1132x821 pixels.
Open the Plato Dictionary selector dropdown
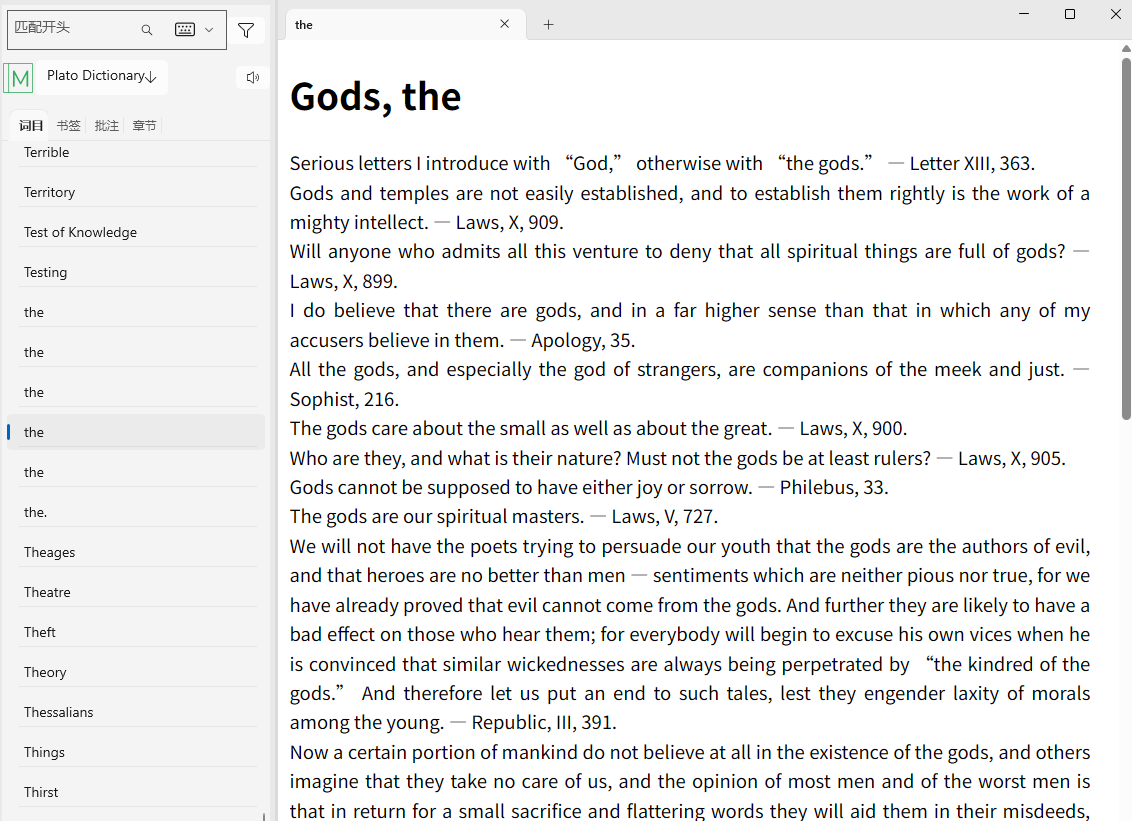(100, 75)
